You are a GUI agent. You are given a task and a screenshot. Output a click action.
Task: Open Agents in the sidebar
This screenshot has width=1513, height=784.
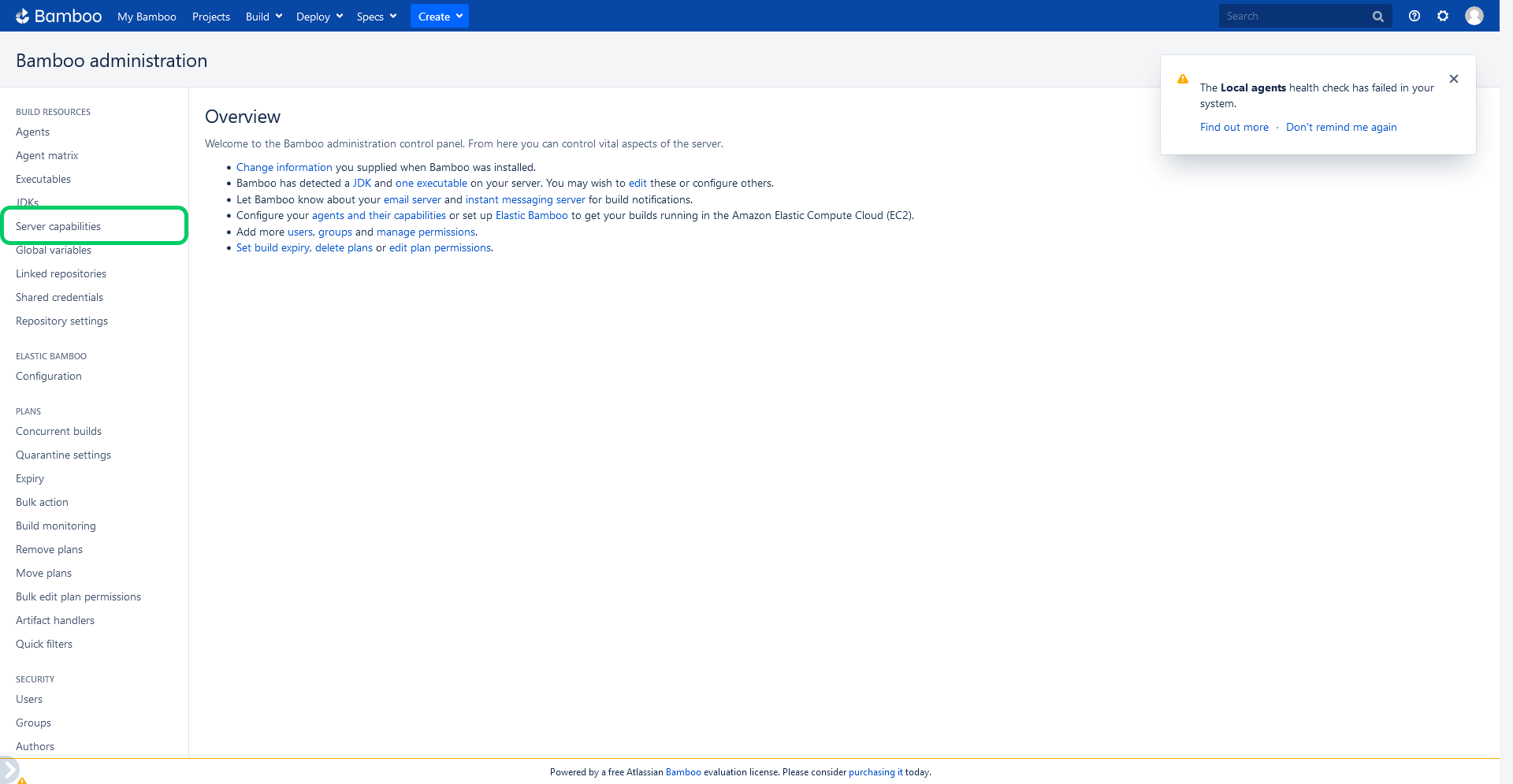(32, 132)
